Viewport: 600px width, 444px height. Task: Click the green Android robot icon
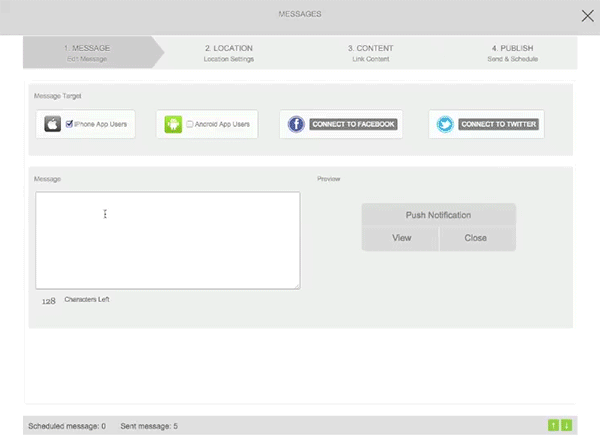click(x=173, y=124)
